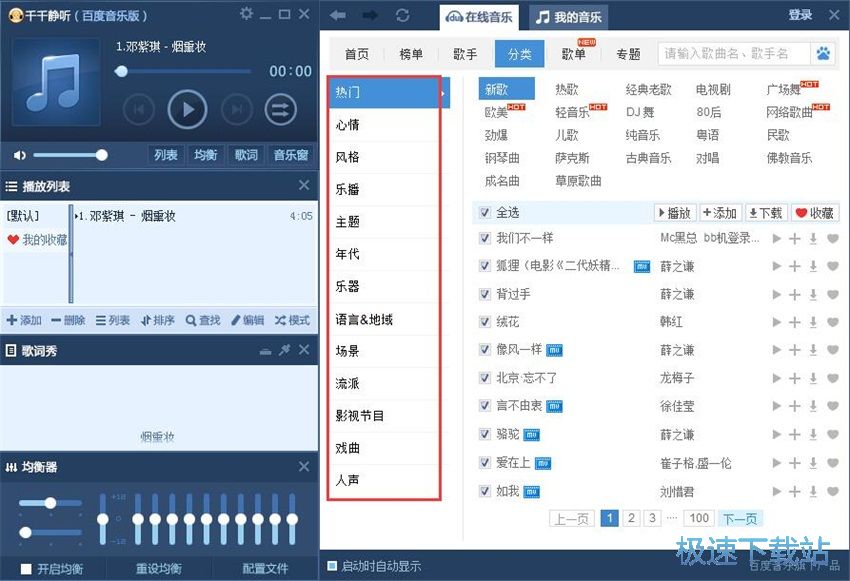850x581 pixels.
Task: Open MV icon next to 狐狸 song
Action: click(x=642, y=267)
